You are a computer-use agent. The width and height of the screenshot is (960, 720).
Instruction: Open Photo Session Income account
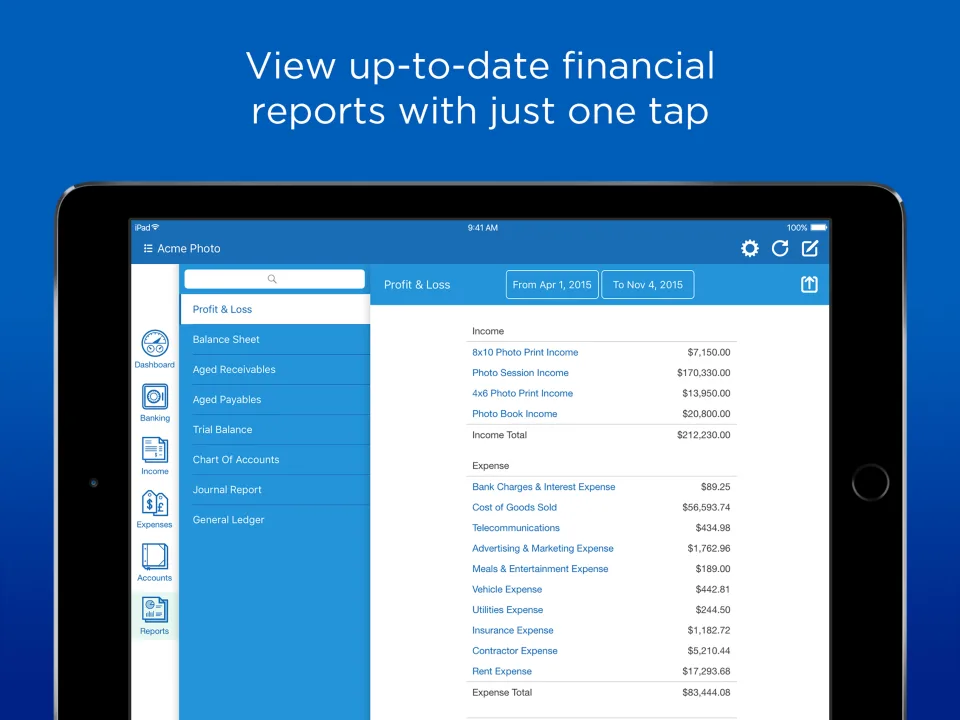tap(520, 372)
